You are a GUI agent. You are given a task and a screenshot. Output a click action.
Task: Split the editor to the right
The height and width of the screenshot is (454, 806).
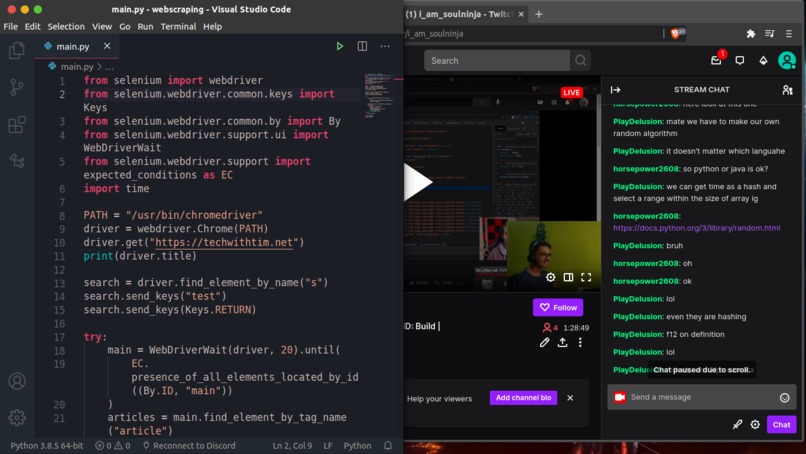pyautogui.click(x=362, y=46)
